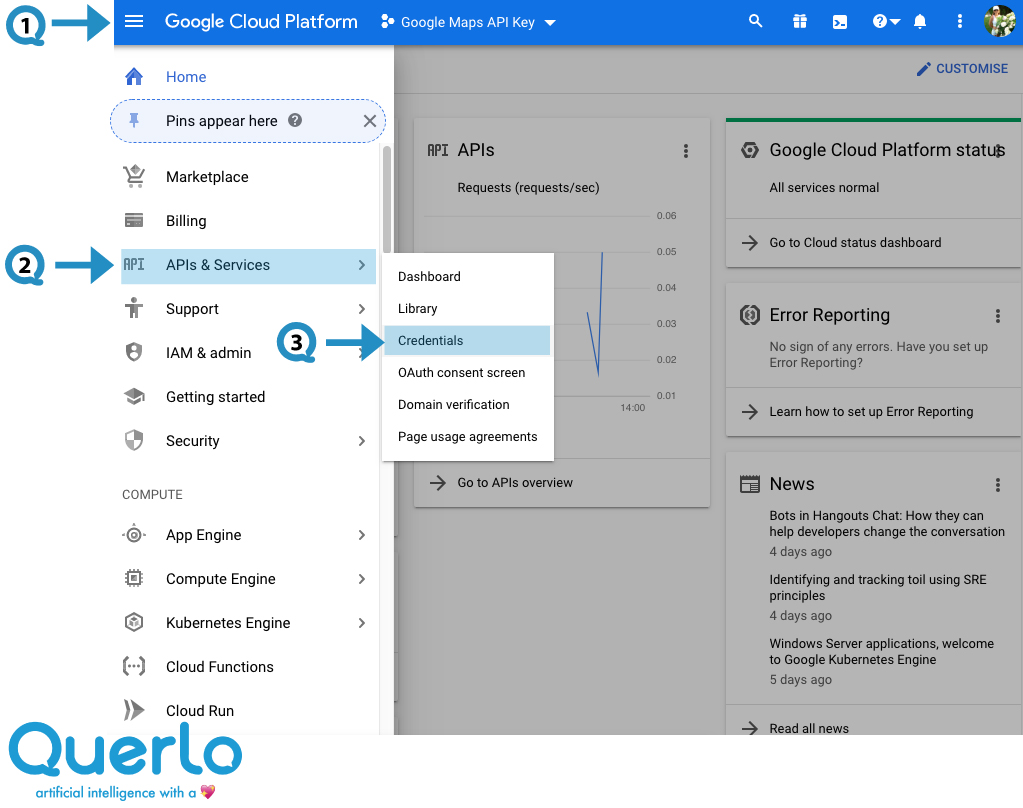1023x808 pixels.
Task: Click the Support person icon
Action: point(134,308)
